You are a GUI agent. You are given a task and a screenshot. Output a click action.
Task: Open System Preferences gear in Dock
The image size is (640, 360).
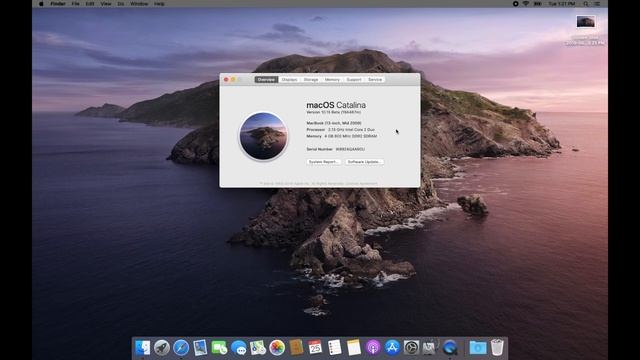point(411,348)
